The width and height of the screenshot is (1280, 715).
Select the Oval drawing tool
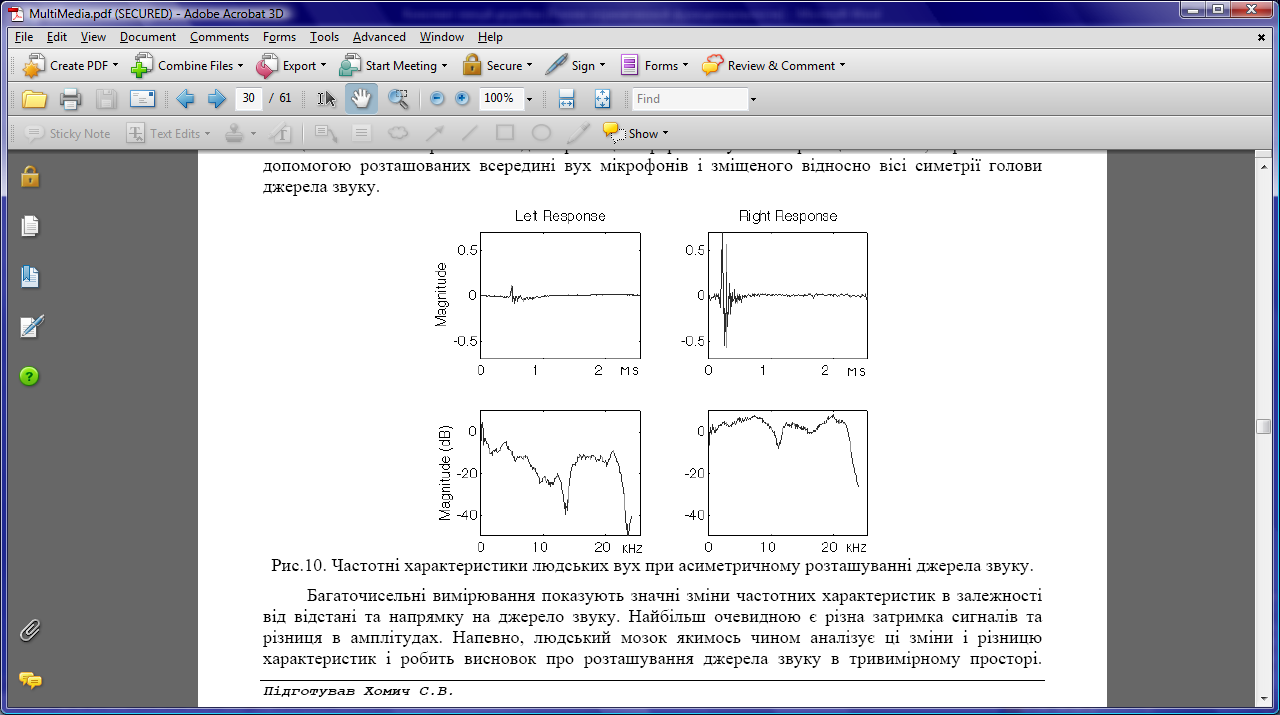(542, 133)
